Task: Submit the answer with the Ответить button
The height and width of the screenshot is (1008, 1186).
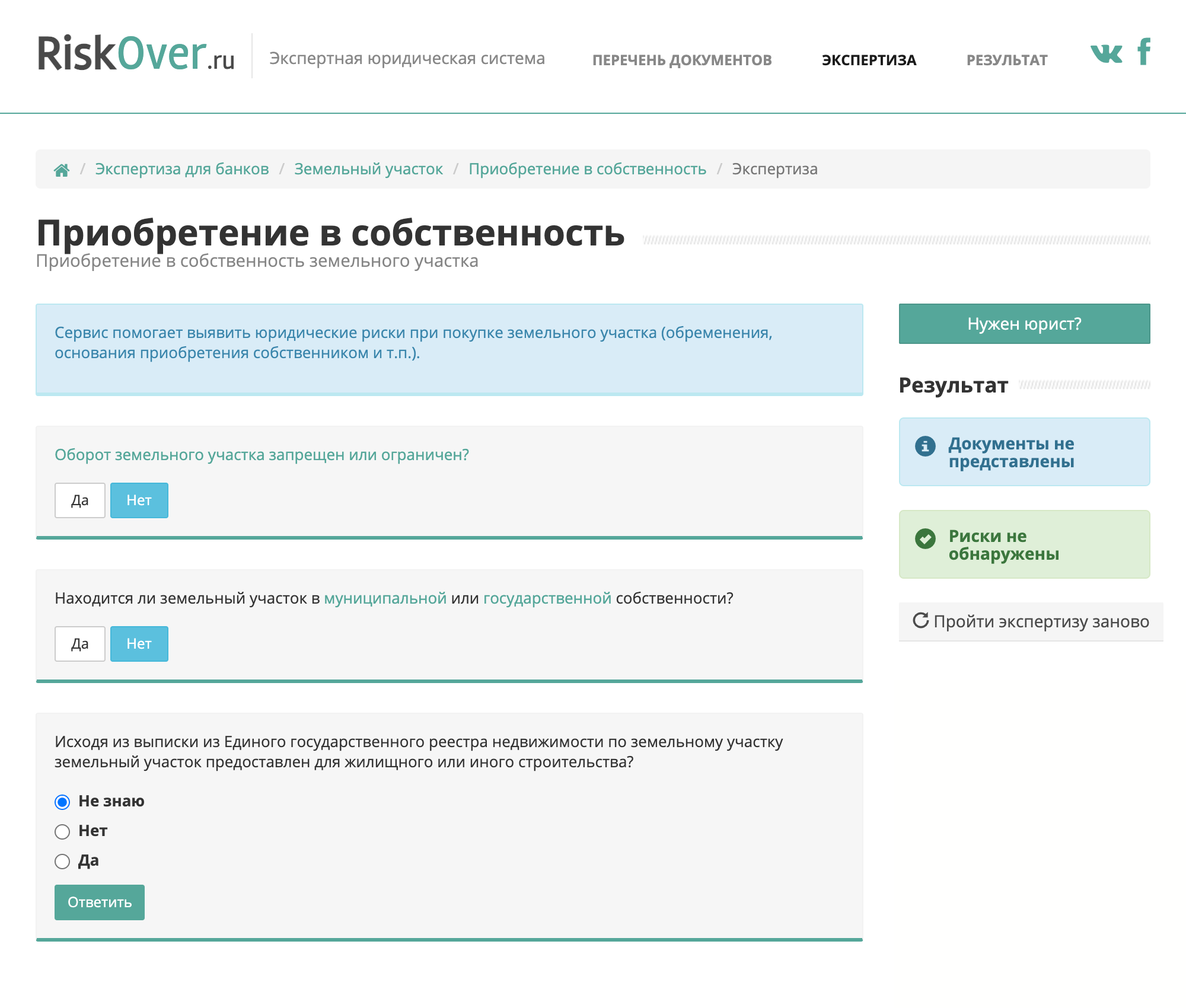Action: click(100, 902)
